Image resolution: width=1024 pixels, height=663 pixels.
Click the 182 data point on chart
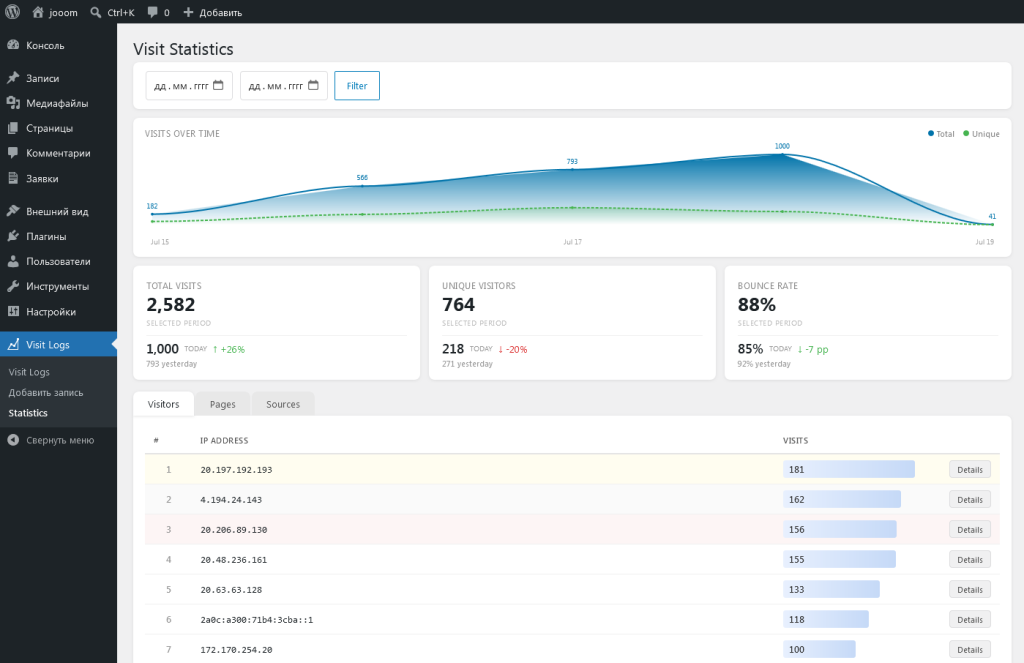click(x=152, y=214)
